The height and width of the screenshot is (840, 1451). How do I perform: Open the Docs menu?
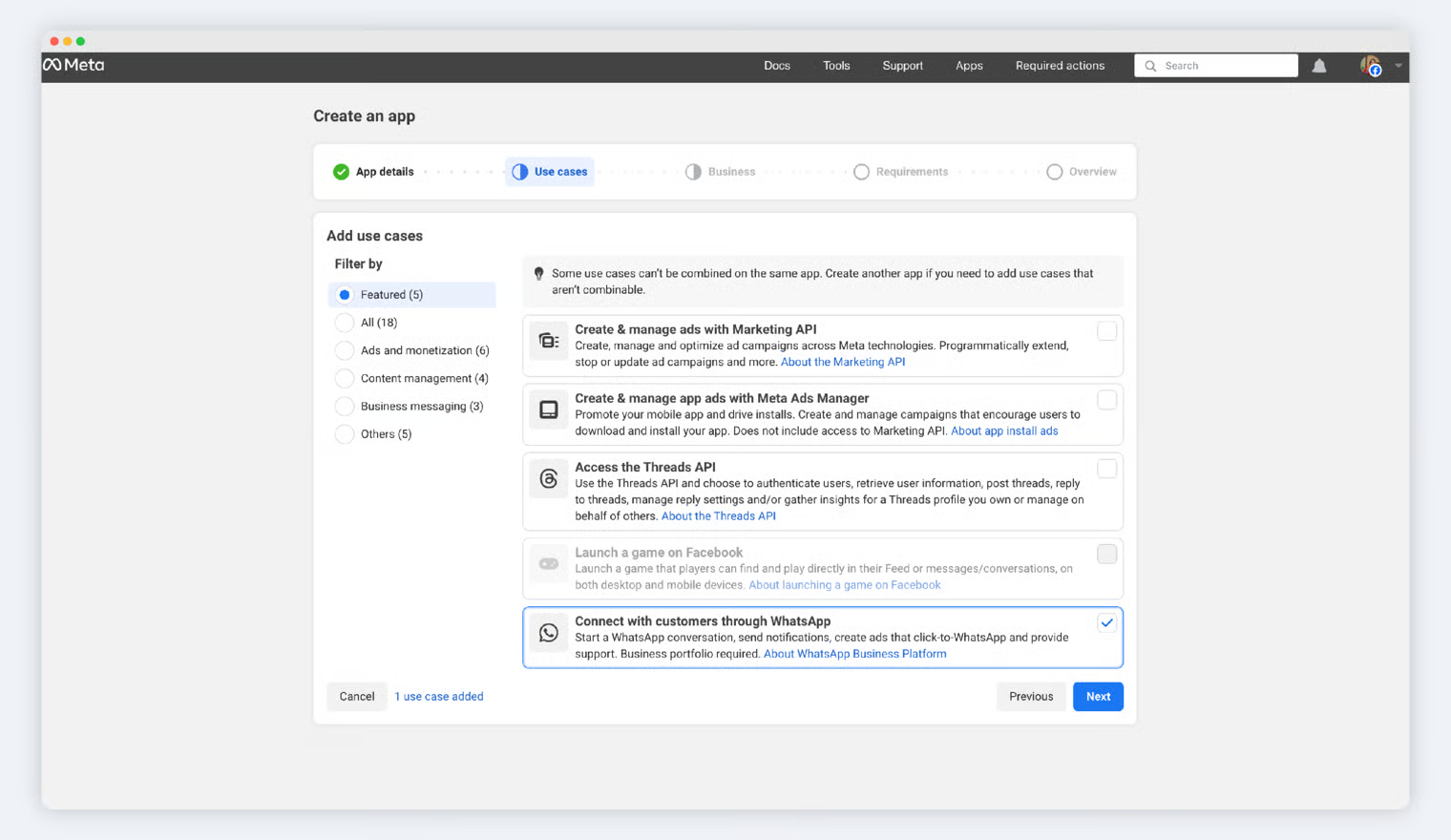(776, 66)
